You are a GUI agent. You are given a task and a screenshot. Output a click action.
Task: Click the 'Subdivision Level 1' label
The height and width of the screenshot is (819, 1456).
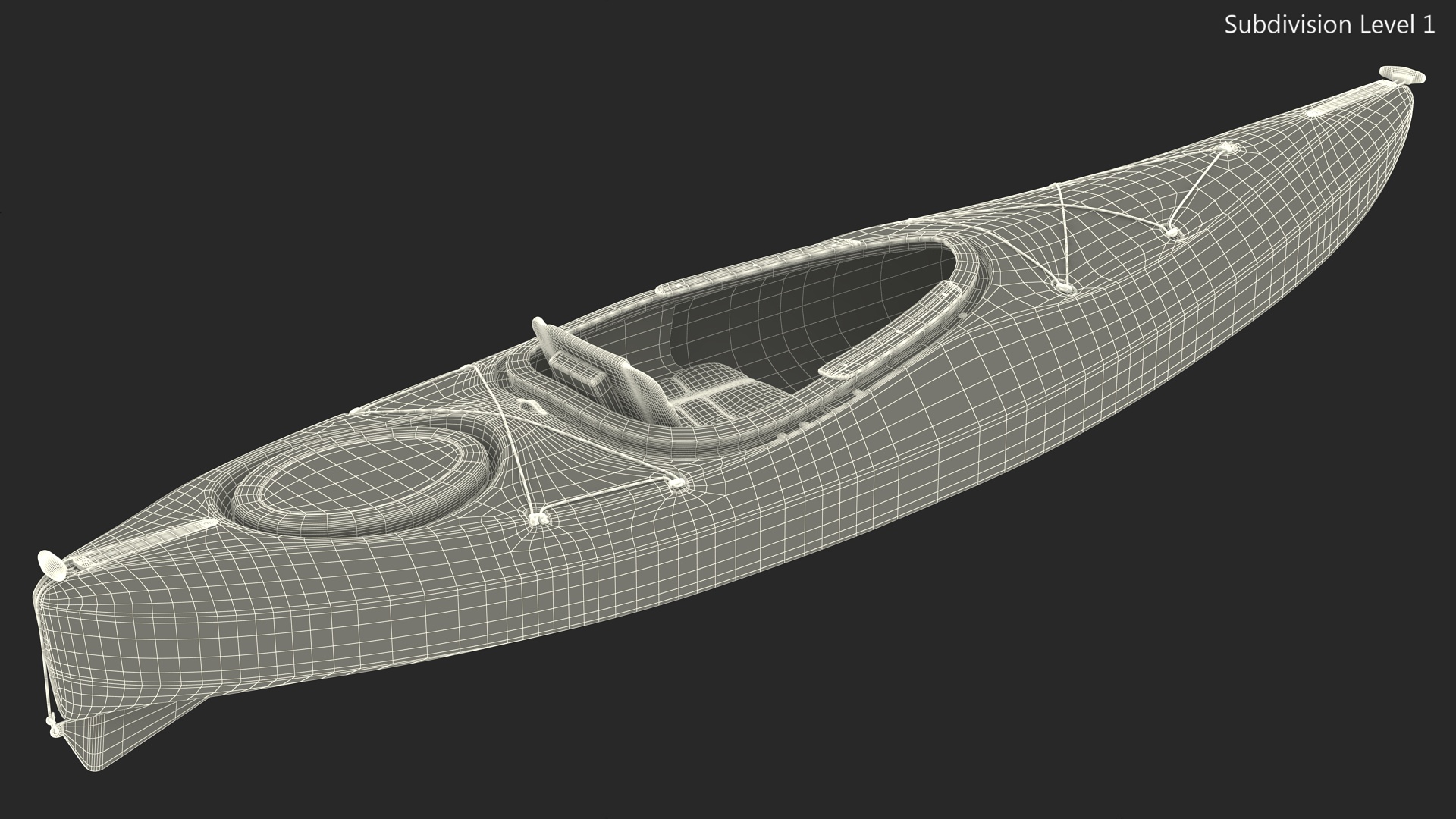[1330, 25]
